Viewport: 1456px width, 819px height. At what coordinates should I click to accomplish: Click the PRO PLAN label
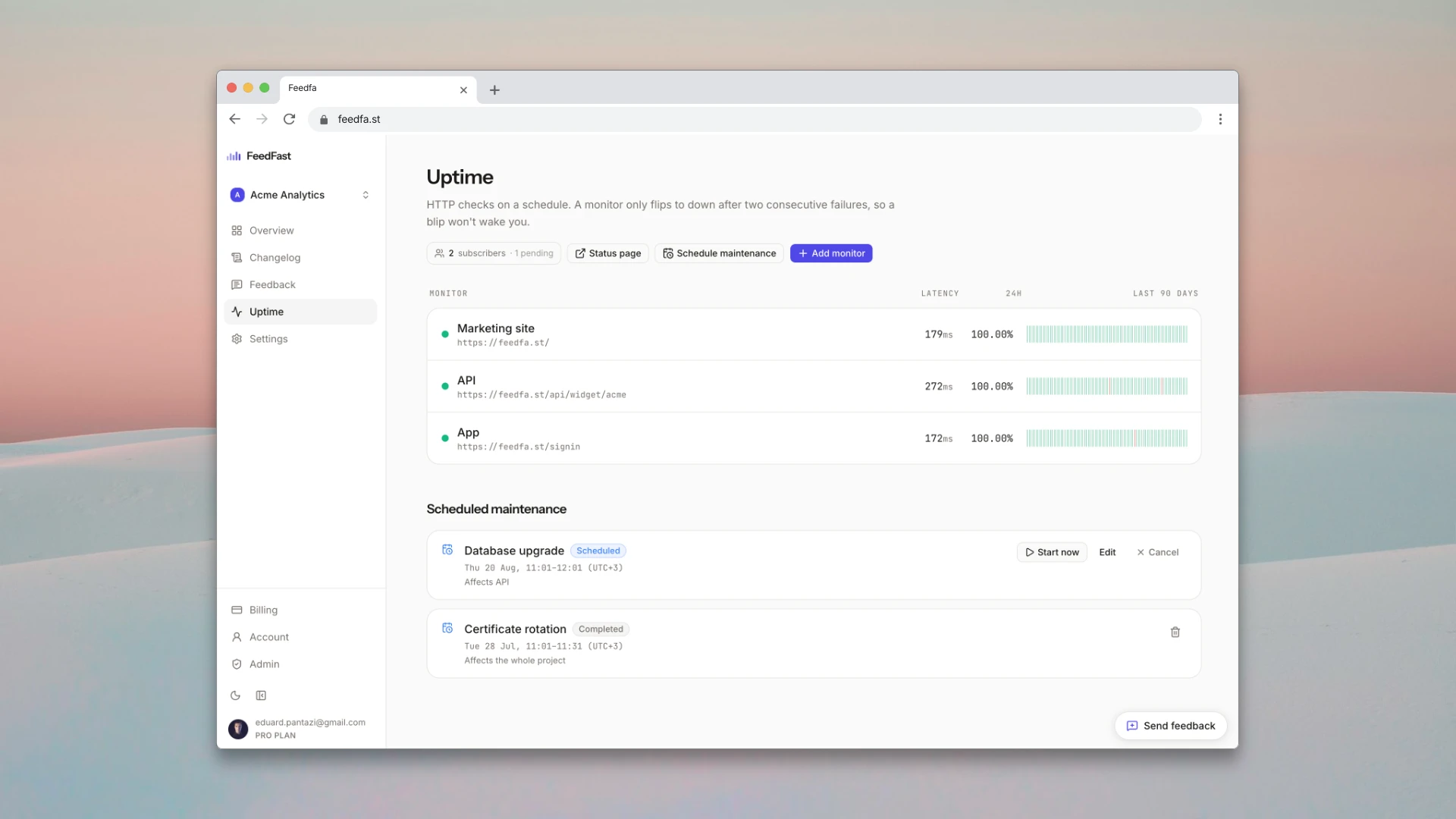coord(275,736)
